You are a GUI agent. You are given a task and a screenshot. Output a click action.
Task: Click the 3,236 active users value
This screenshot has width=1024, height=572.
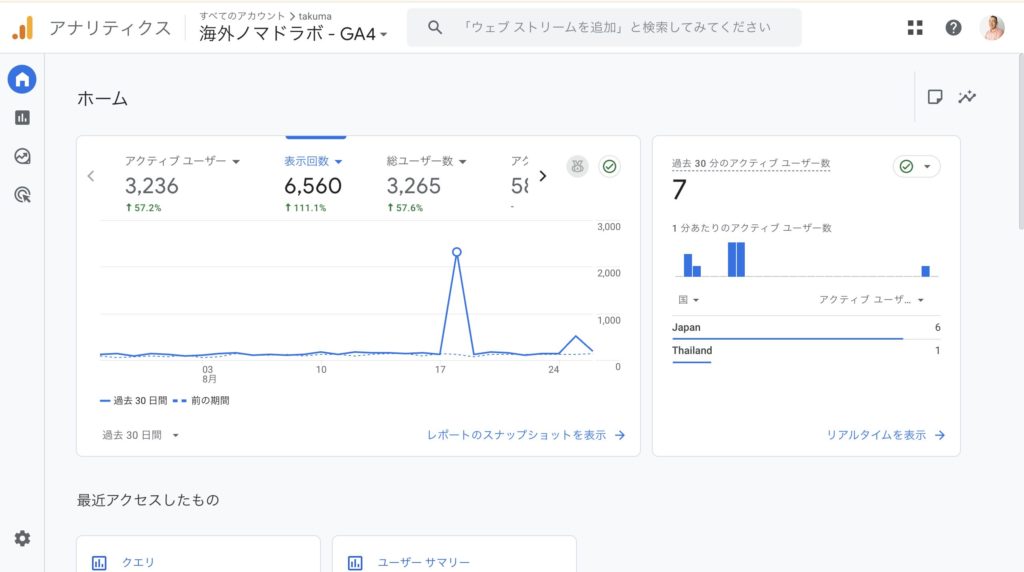point(152,186)
